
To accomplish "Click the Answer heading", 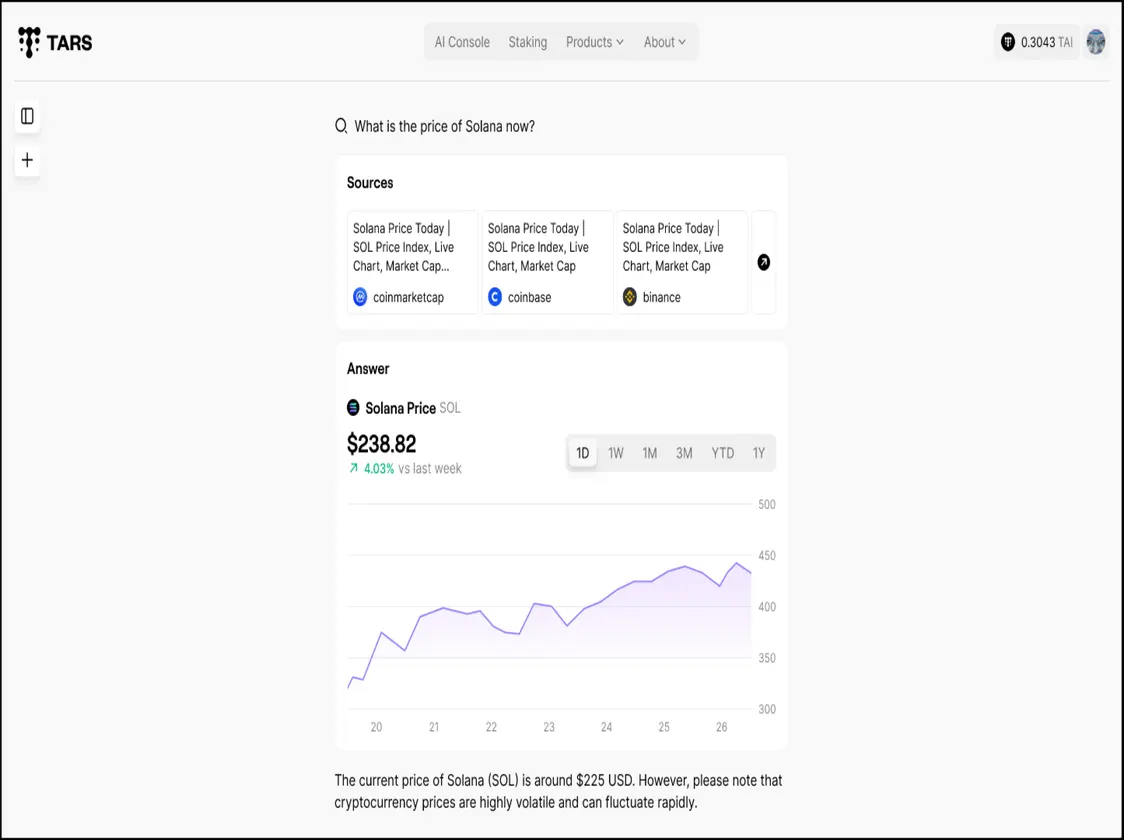I will (x=368, y=369).
